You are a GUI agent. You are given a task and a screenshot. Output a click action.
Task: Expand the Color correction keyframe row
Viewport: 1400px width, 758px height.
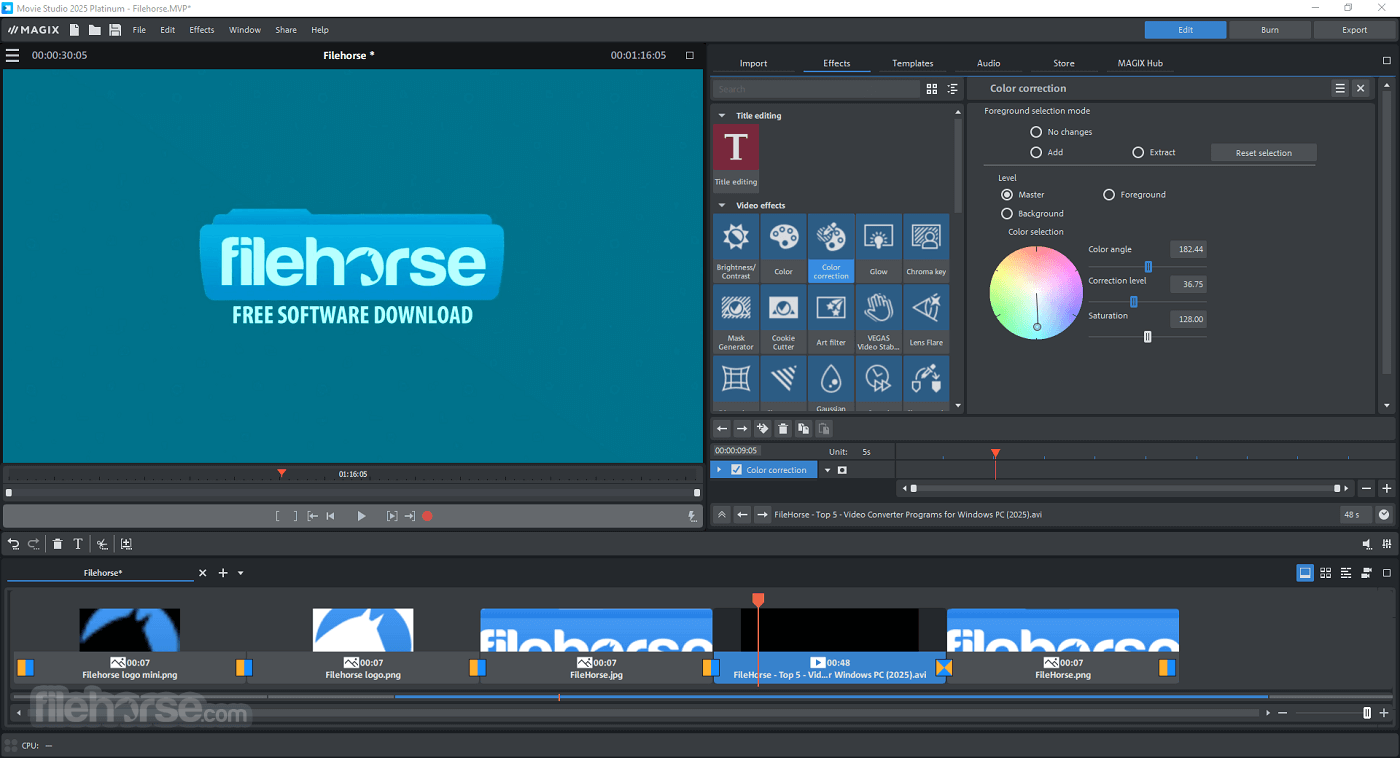point(719,469)
